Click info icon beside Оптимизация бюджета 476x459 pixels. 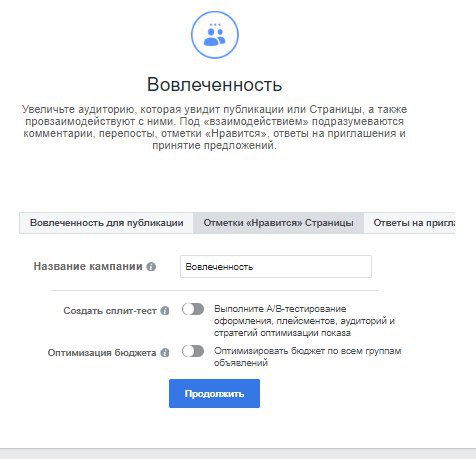(165, 353)
